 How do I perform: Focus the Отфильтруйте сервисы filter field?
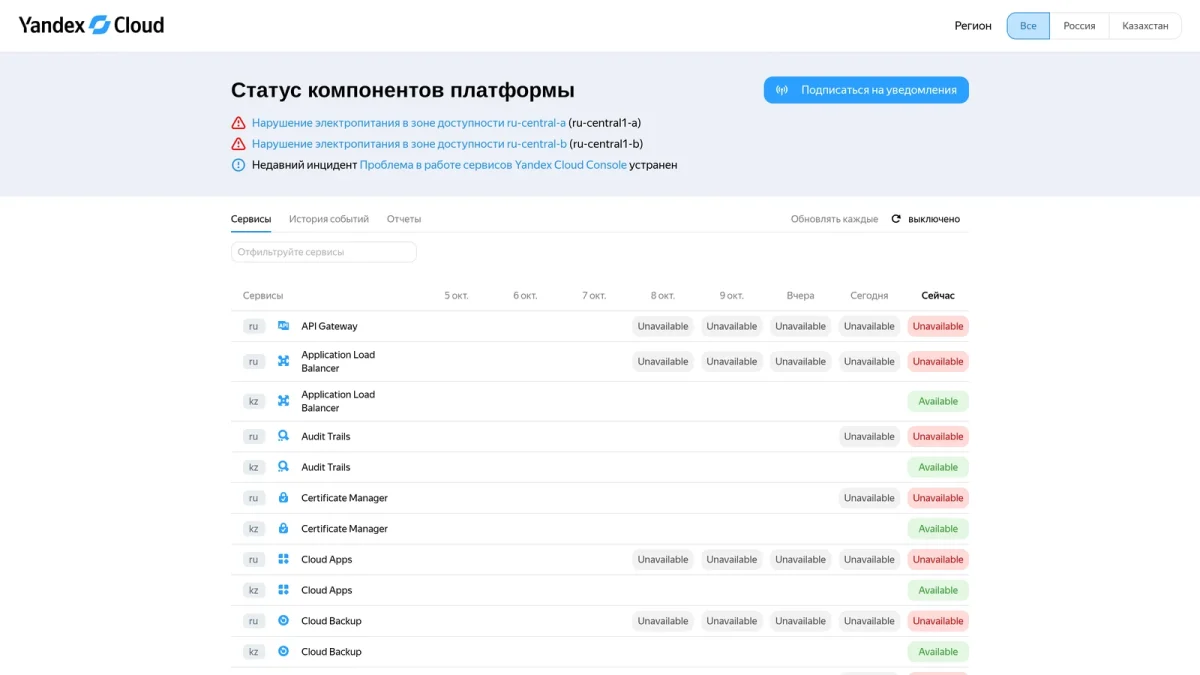click(324, 252)
